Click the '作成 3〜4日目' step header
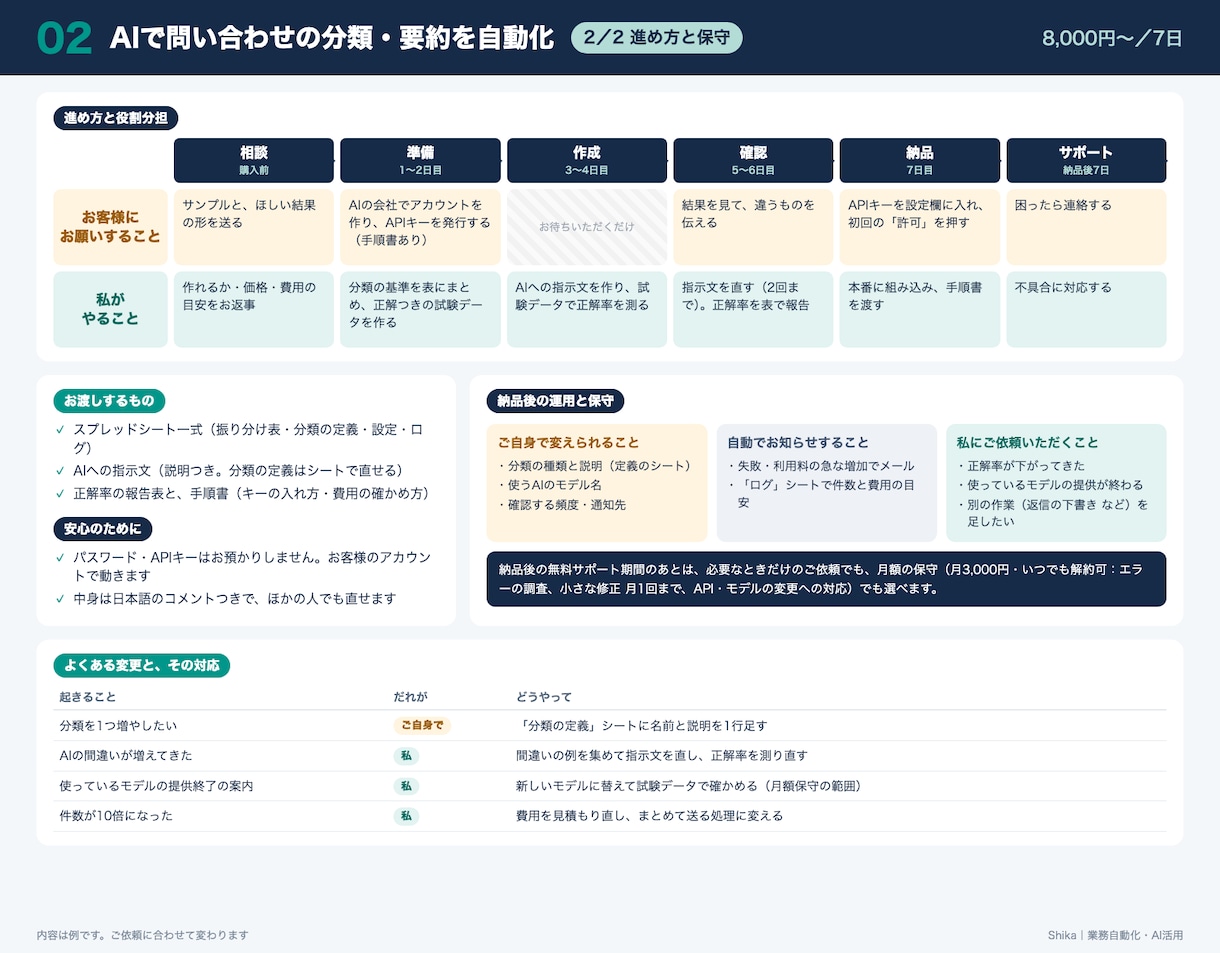Viewport: 1220px width, 953px height. pos(587,160)
